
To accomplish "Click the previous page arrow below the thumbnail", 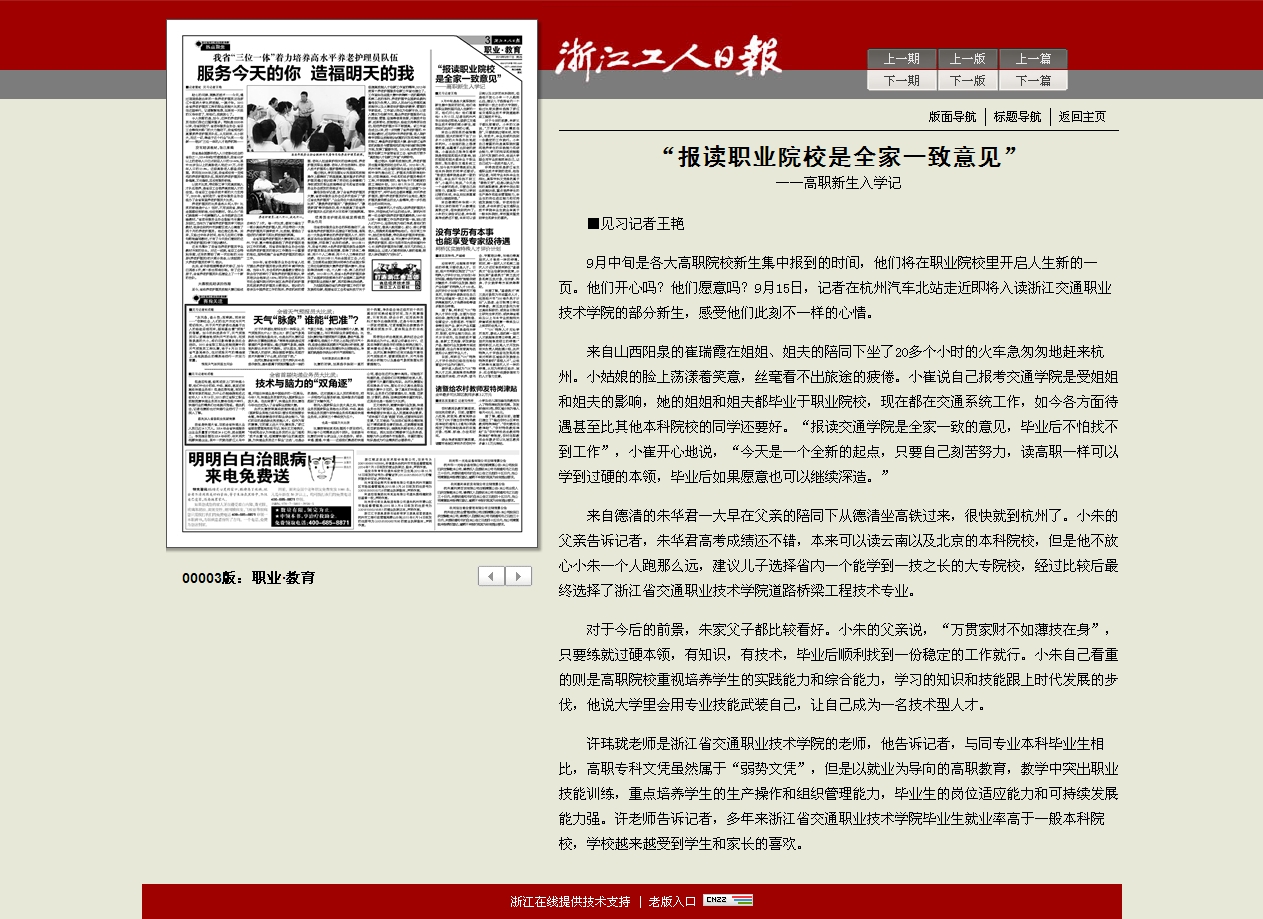I will coord(491,576).
